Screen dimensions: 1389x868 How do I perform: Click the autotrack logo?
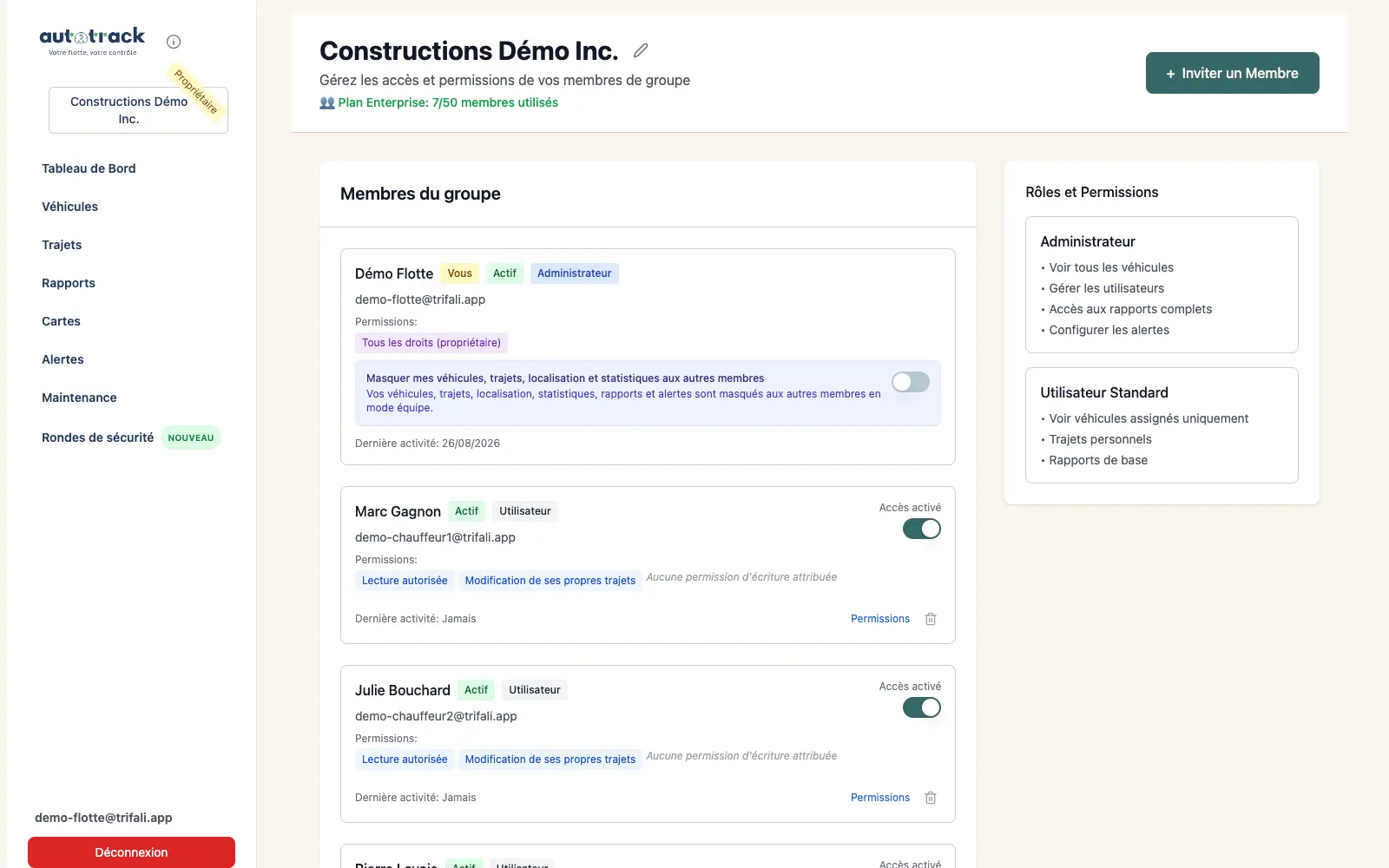[x=93, y=41]
